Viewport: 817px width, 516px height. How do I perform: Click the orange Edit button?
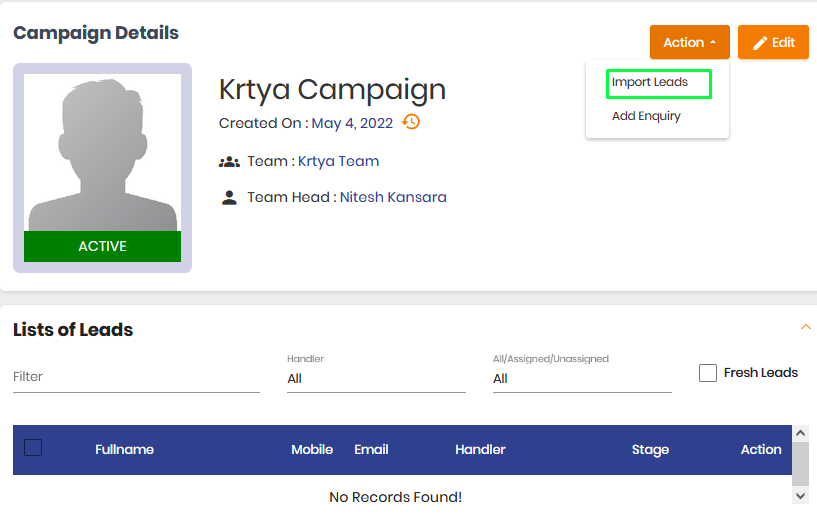tap(773, 42)
